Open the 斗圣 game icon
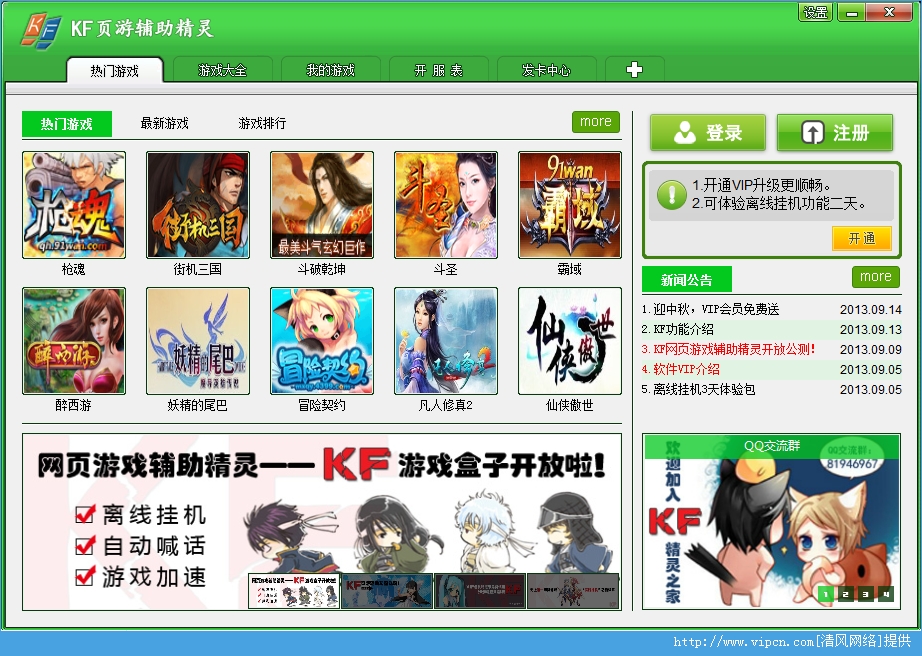The image size is (922, 656). point(446,205)
